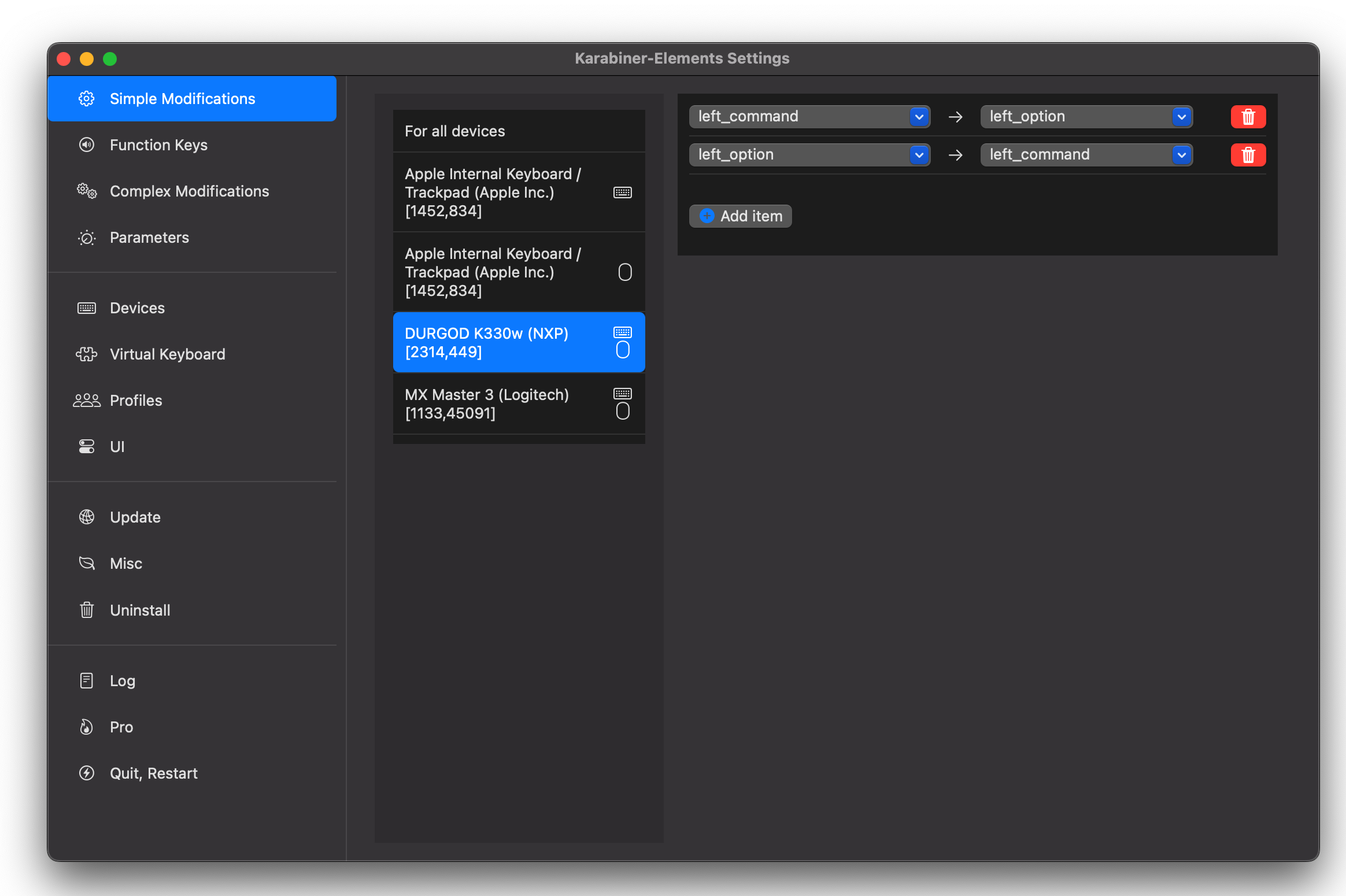This screenshot has width=1346, height=896.
Task: Click the Complex Modifications gears icon
Action: point(87,191)
